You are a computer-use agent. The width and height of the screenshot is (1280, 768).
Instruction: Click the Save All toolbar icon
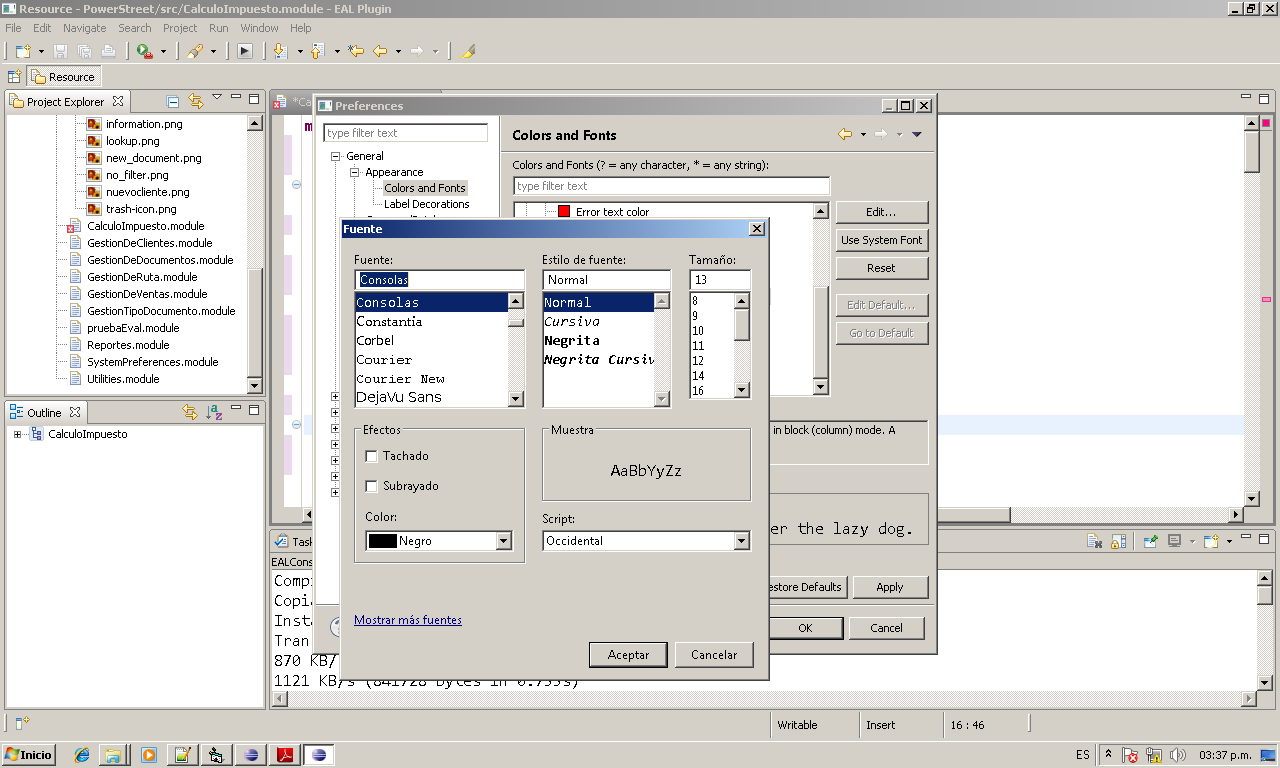coord(84,51)
